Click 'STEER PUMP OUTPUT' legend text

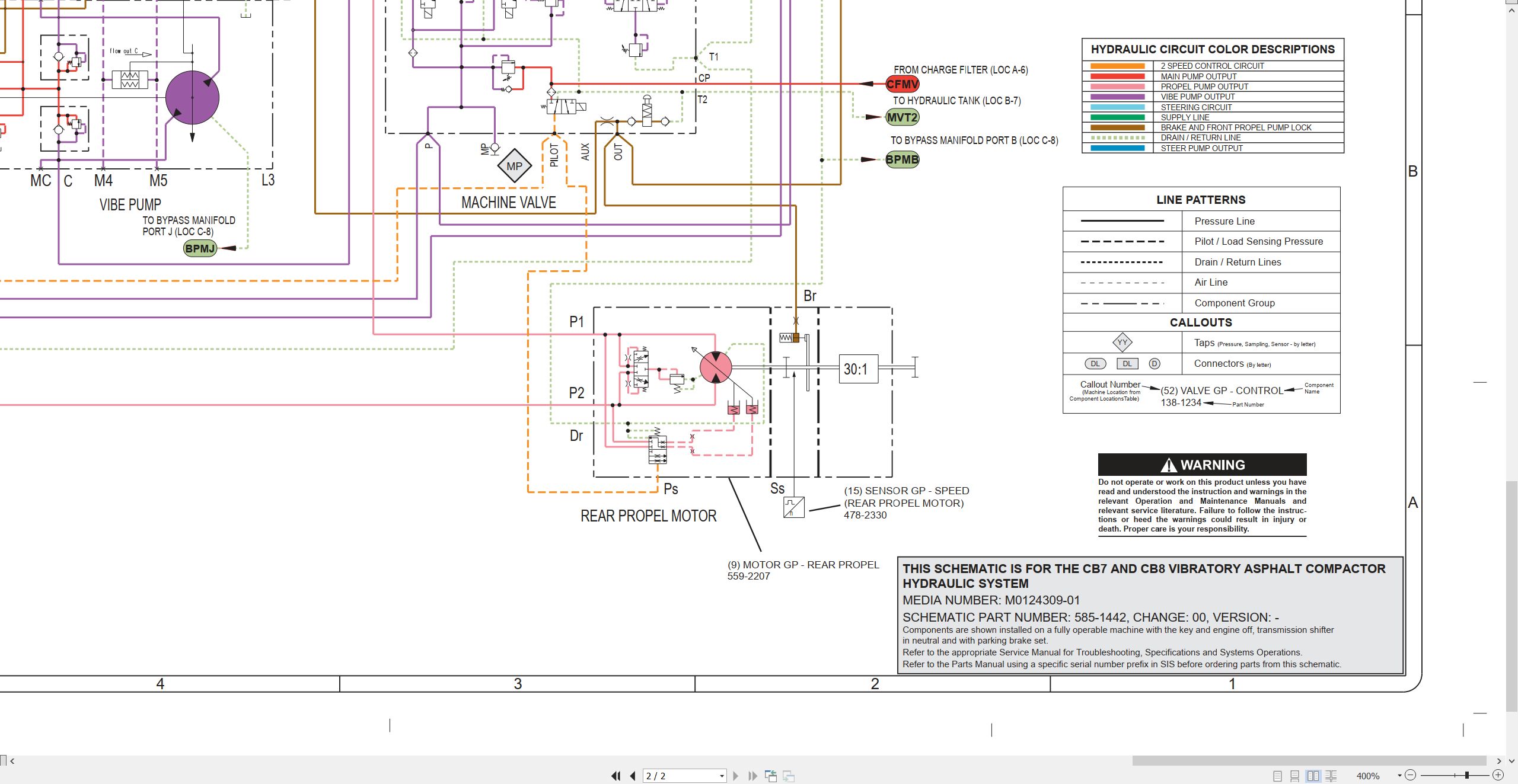click(x=1201, y=148)
